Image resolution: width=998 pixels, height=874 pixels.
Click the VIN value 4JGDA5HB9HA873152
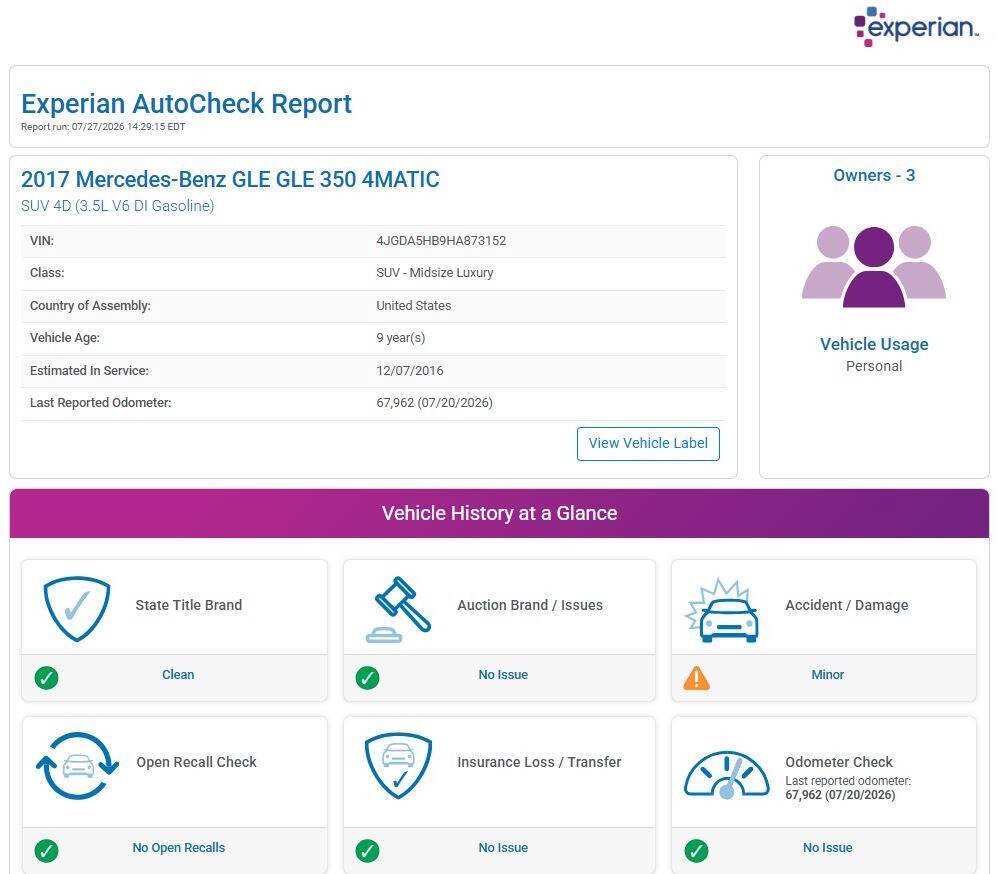coord(441,241)
